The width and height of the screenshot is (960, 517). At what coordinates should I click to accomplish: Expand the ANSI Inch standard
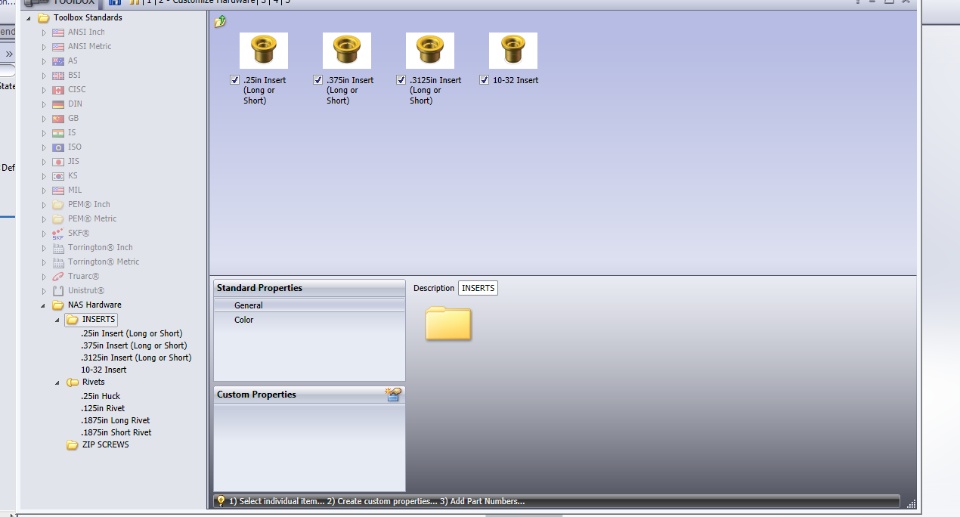click(43, 32)
